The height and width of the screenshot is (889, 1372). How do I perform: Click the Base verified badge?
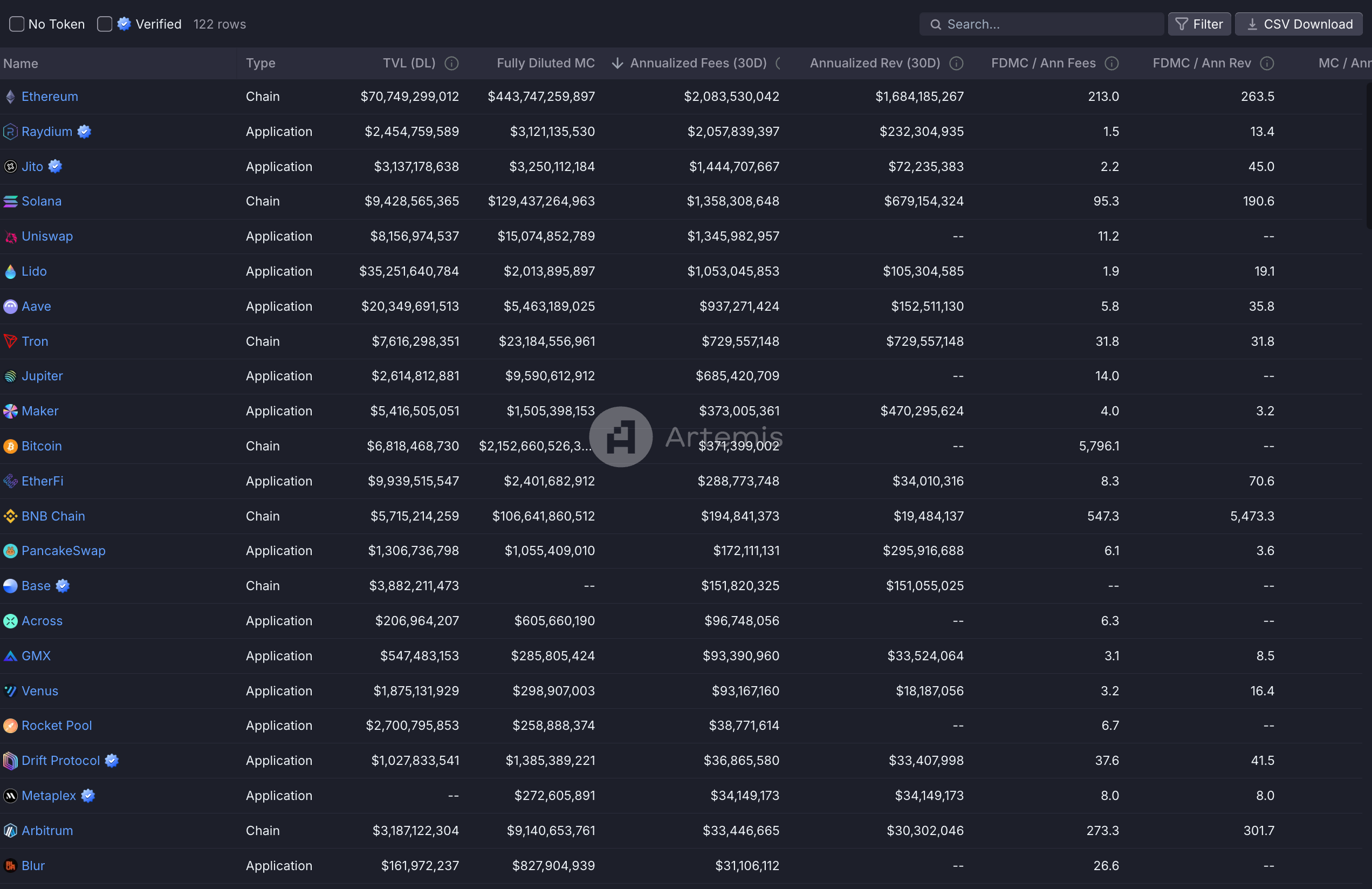coord(63,586)
